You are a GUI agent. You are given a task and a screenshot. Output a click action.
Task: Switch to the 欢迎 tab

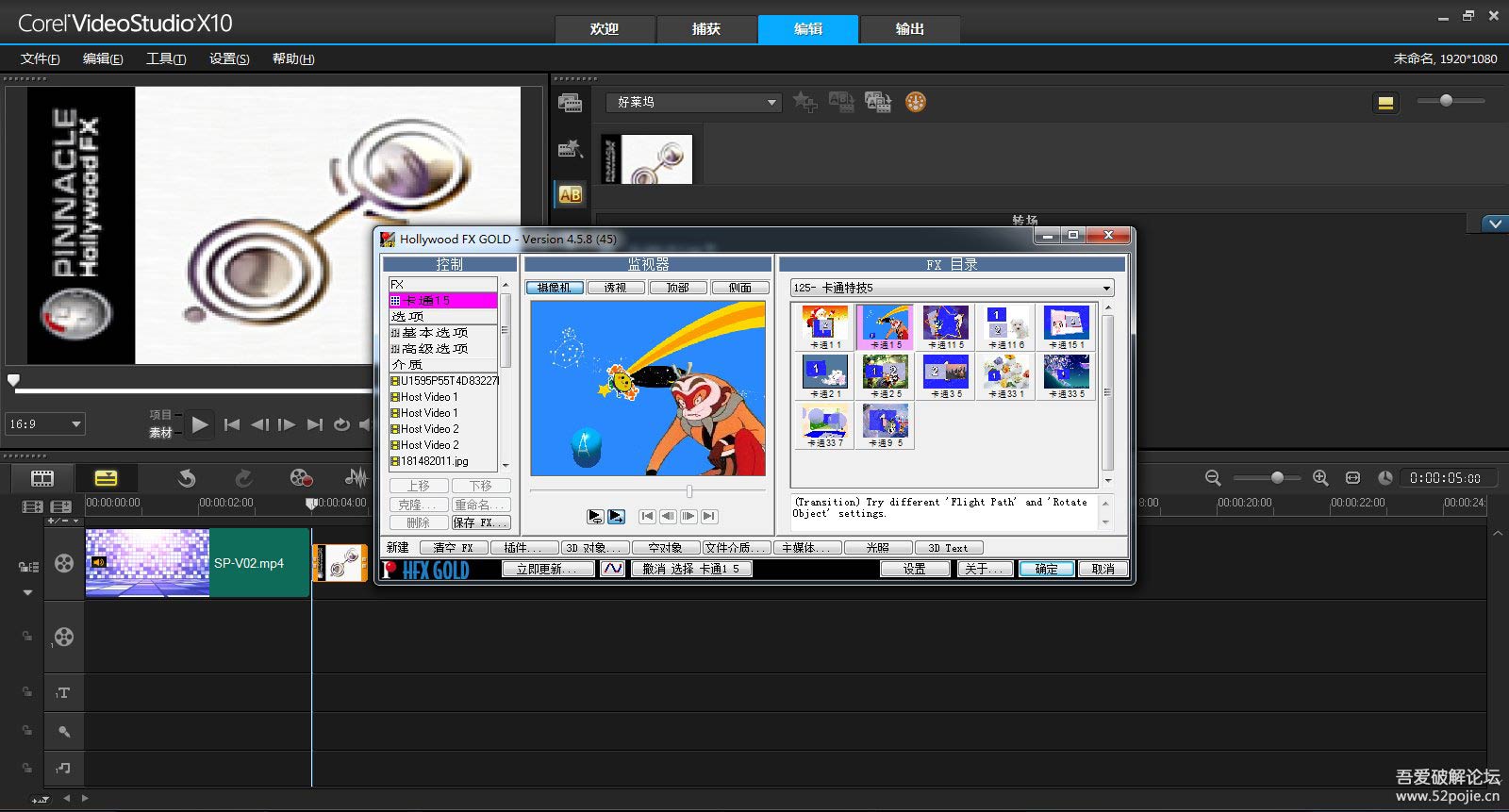[605, 29]
